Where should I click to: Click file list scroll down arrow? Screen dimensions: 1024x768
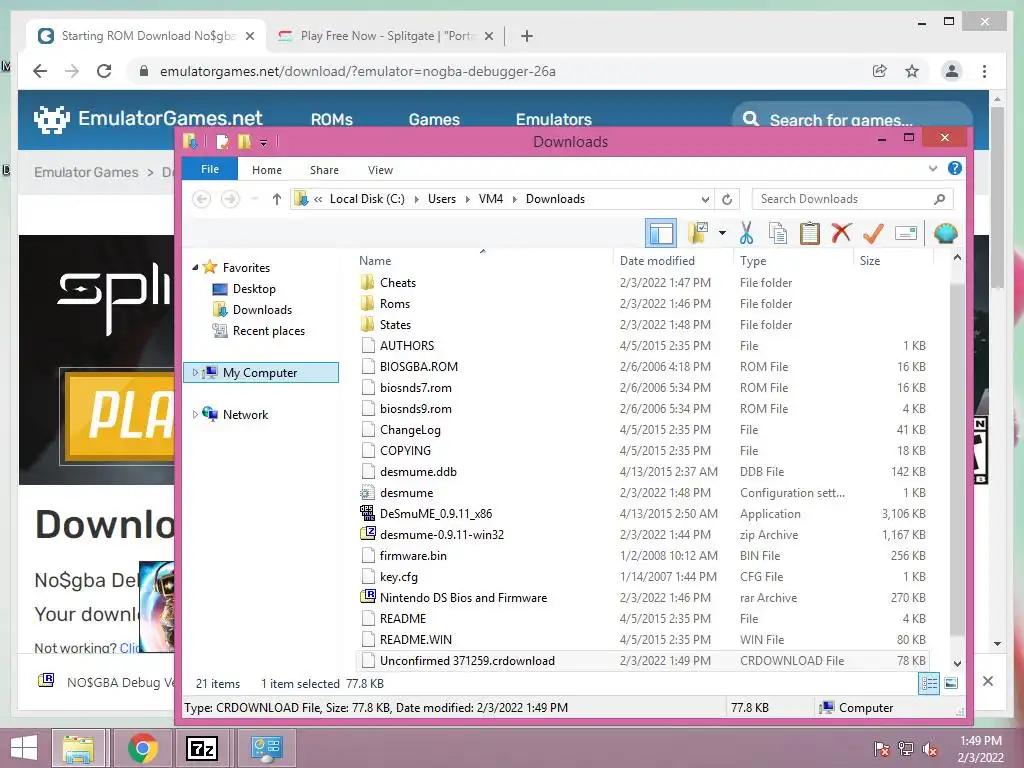[x=957, y=664]
